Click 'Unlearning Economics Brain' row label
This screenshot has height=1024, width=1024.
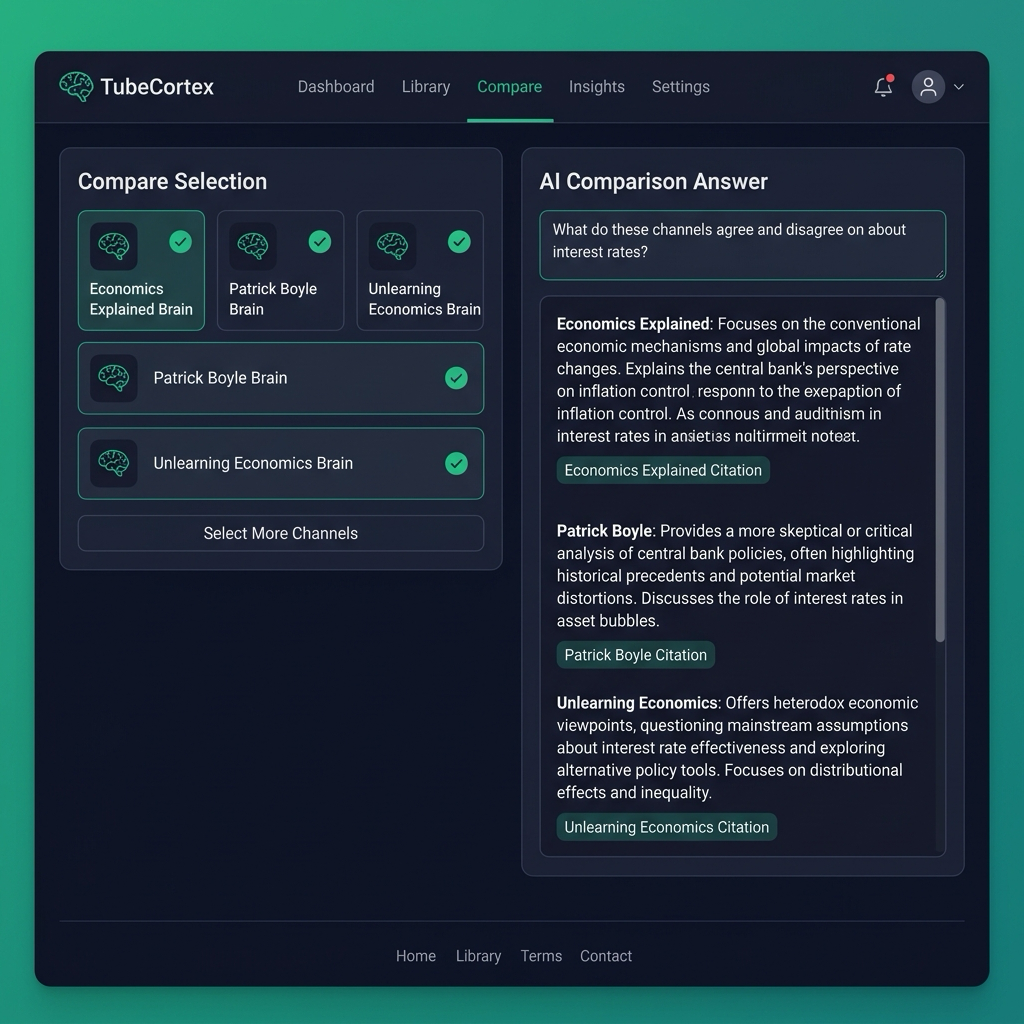253,464
